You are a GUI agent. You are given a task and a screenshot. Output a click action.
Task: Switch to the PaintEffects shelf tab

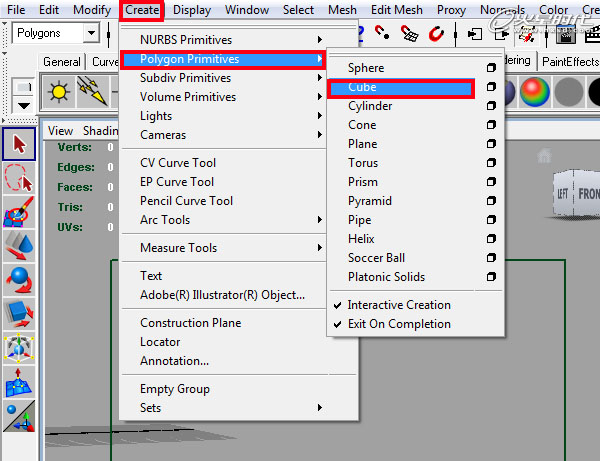570,62
